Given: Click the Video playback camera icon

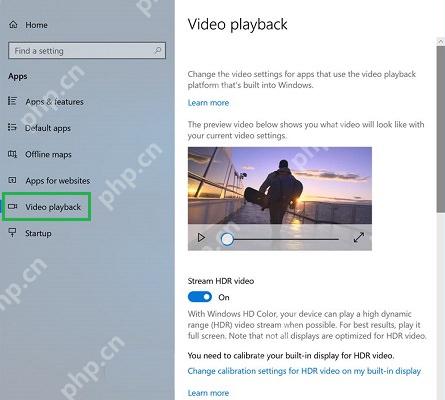Looking at the screenshot, I should coord(12,207).
